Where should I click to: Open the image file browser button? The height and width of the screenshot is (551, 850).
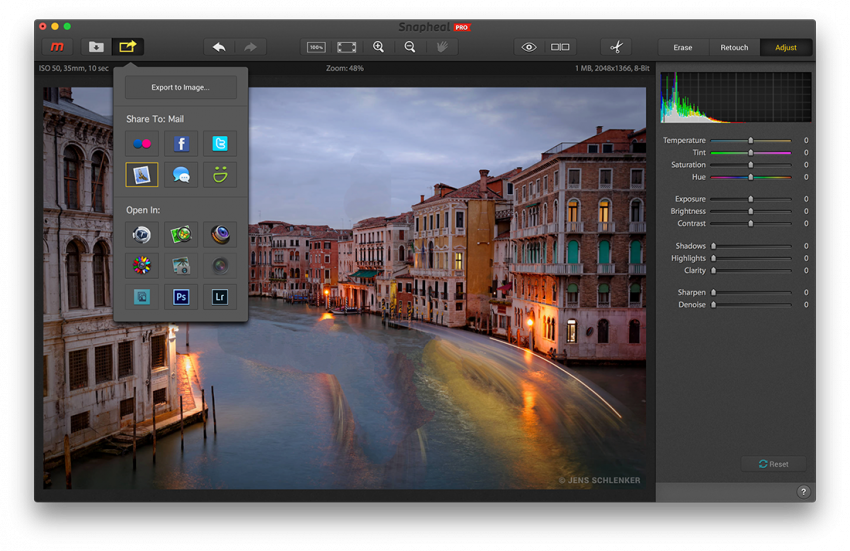coord(96,47)
